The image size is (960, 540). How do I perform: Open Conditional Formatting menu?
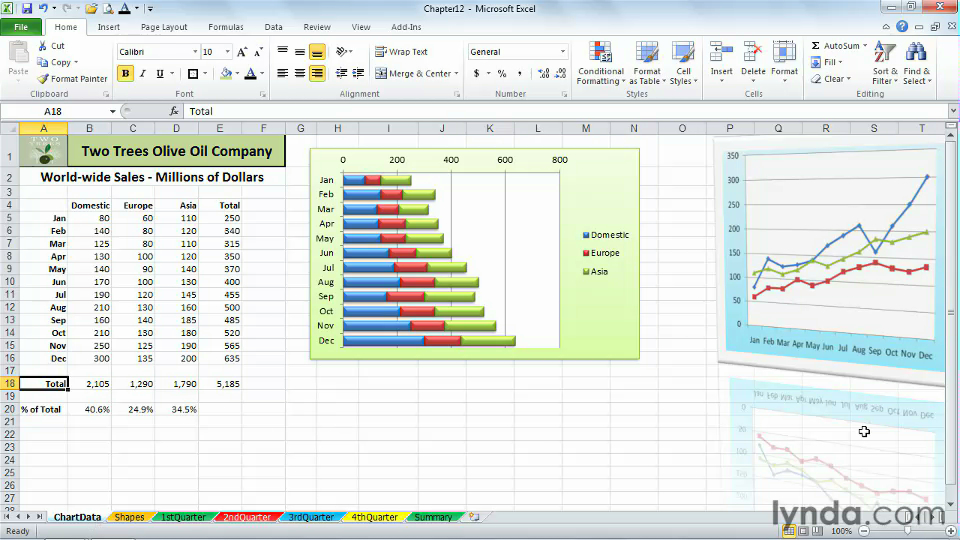(601, 63)
